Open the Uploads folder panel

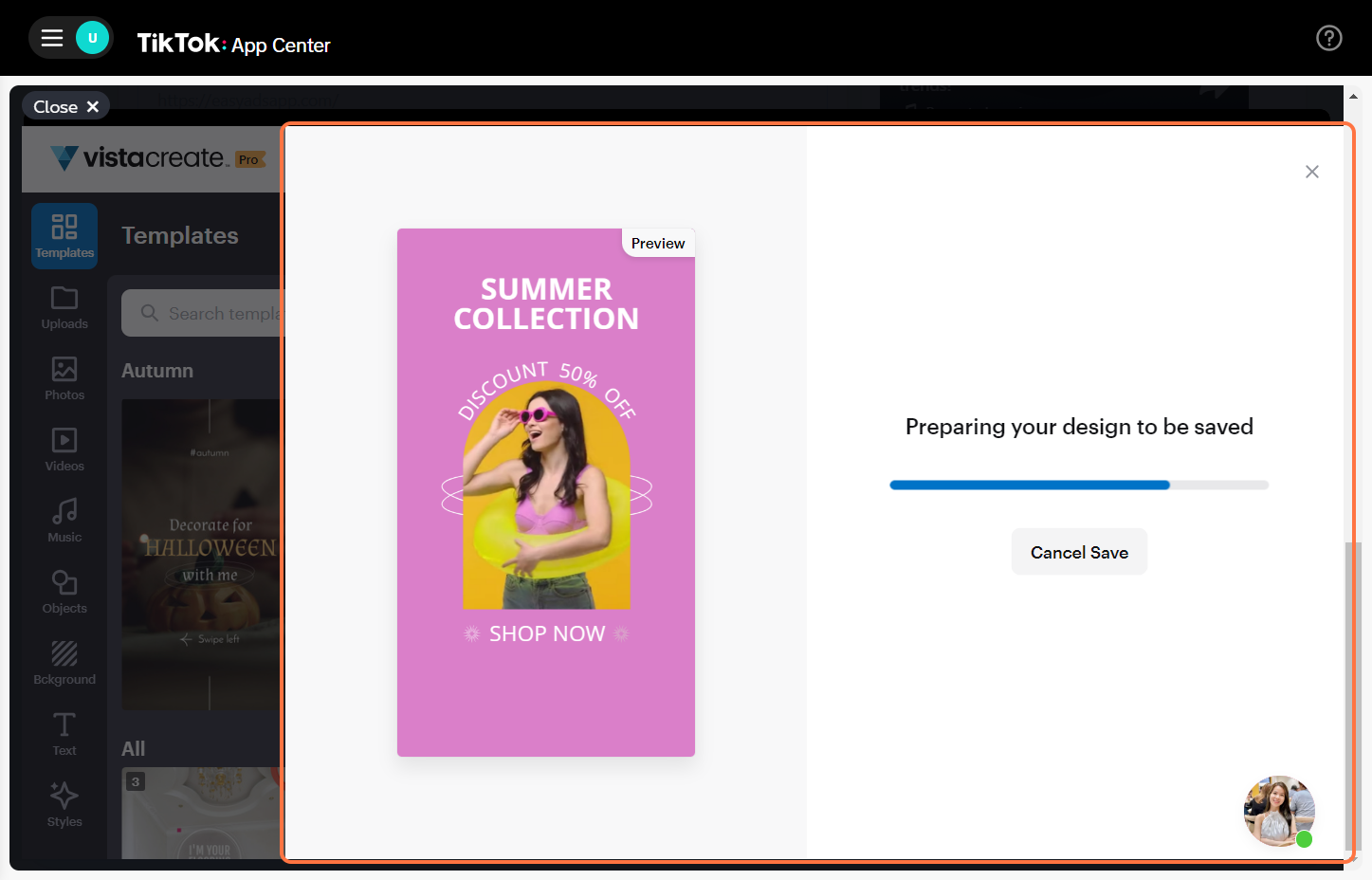pyautogui.click(x=64, y=307)
